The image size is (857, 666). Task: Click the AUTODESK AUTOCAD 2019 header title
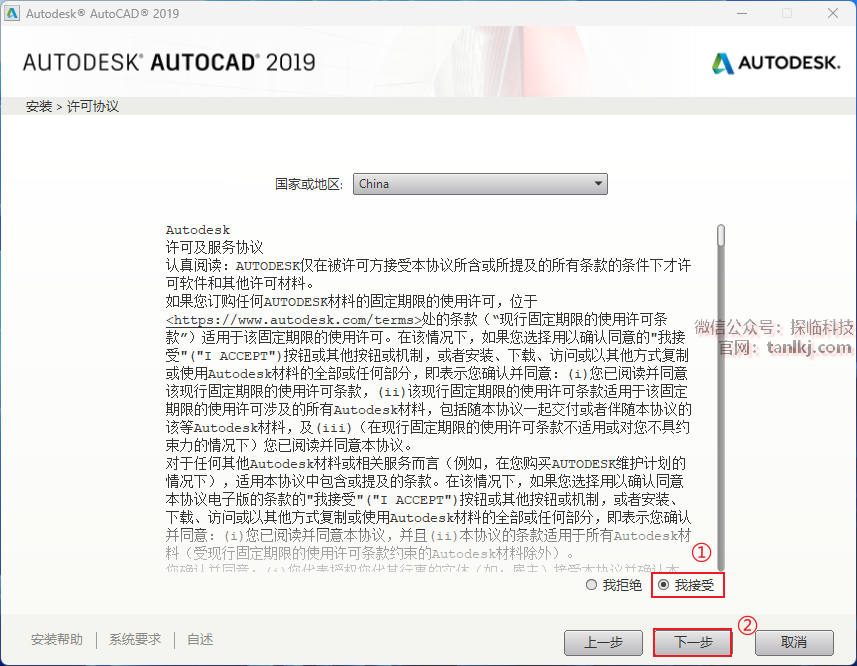[x=168, y=62]
